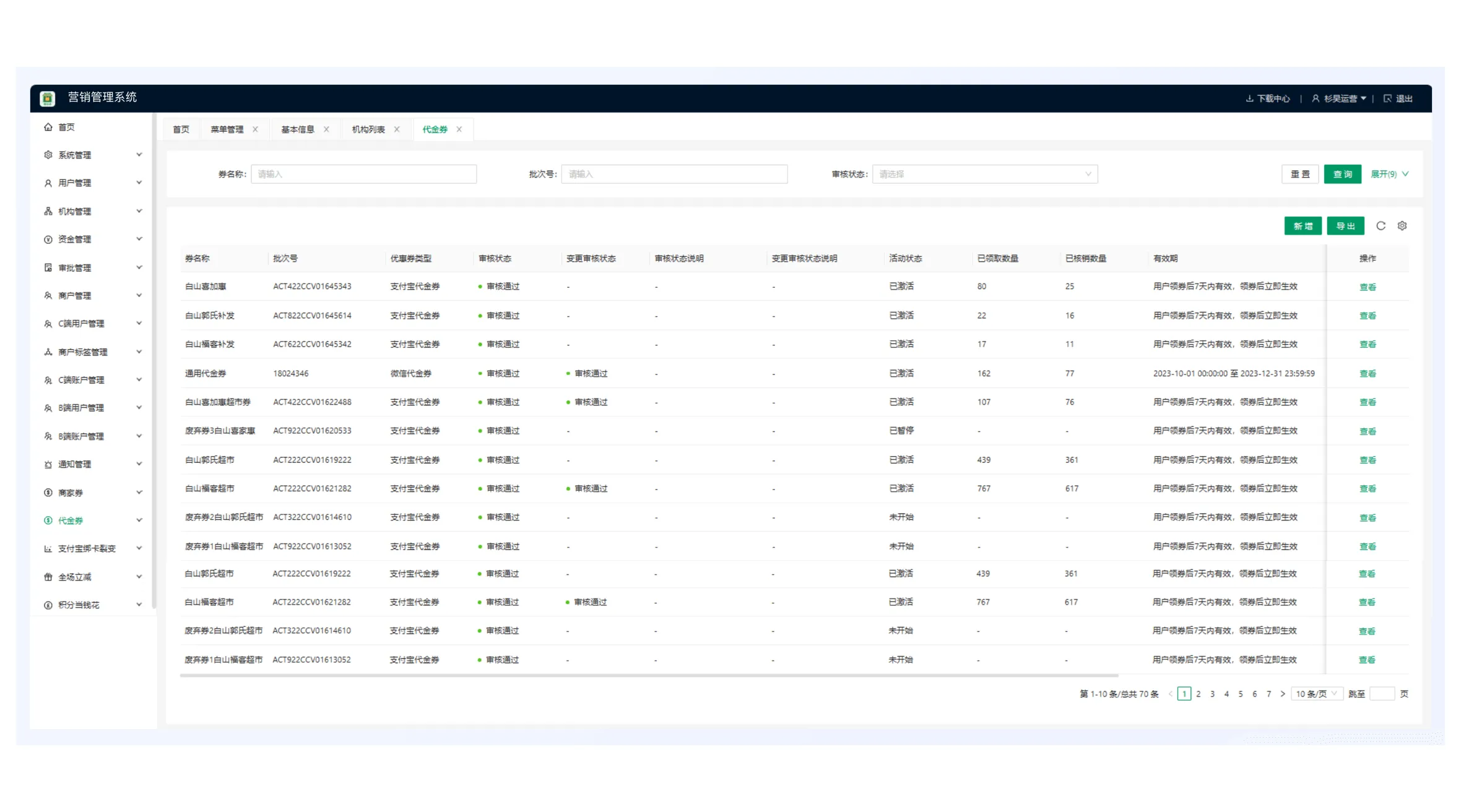Screen dimensions: 1461x812
Task: Click the 首页 home icon in sidebar
Action: [x=48, y=127]
